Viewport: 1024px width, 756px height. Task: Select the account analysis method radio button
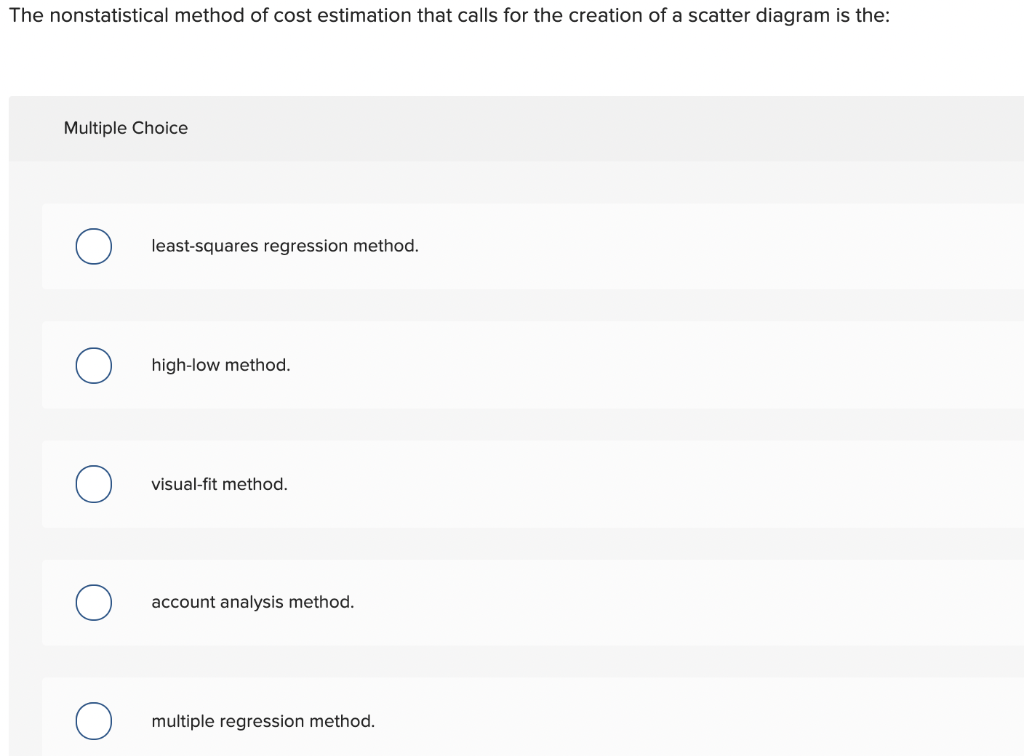coord(93,602)
